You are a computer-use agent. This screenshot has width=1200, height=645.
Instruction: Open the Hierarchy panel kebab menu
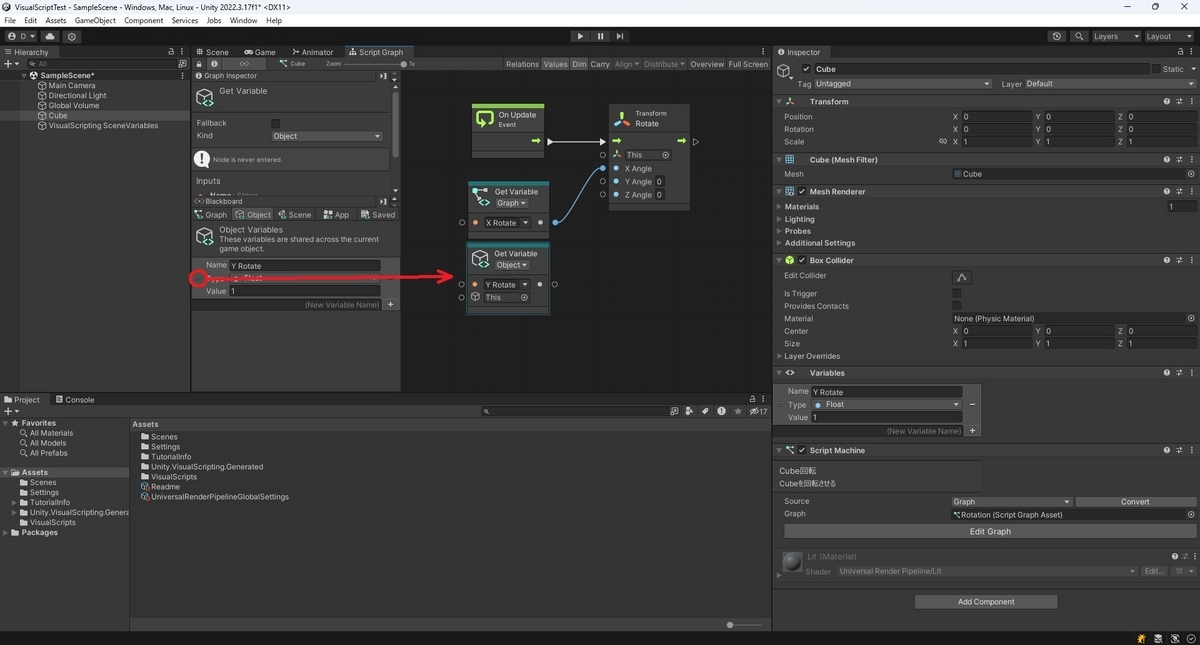[x=182, y=52]
